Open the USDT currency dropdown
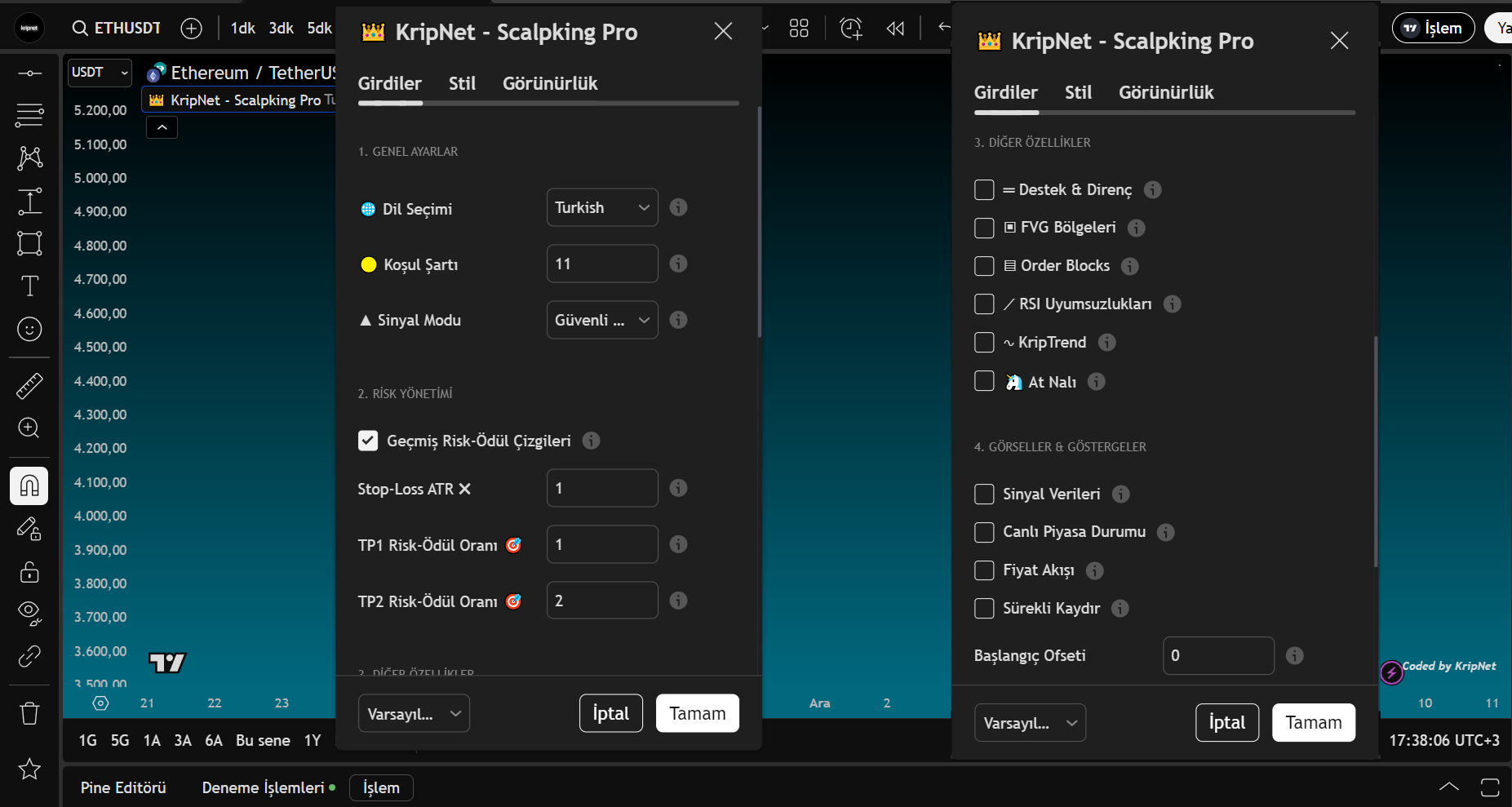Viewport: 1512px width, 807px height. coord(99,73)
